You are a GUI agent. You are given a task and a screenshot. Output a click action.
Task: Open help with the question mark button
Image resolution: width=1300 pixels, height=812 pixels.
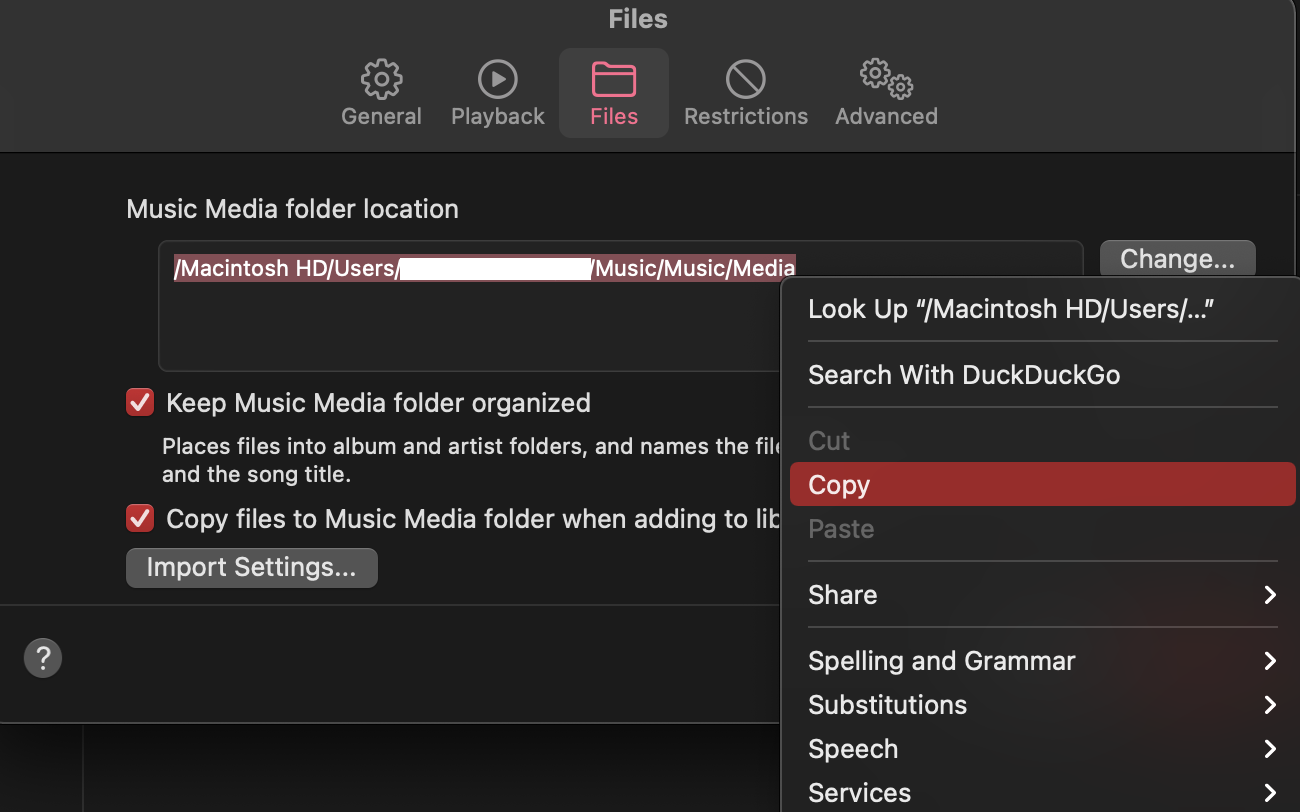[x=43, y=658]
